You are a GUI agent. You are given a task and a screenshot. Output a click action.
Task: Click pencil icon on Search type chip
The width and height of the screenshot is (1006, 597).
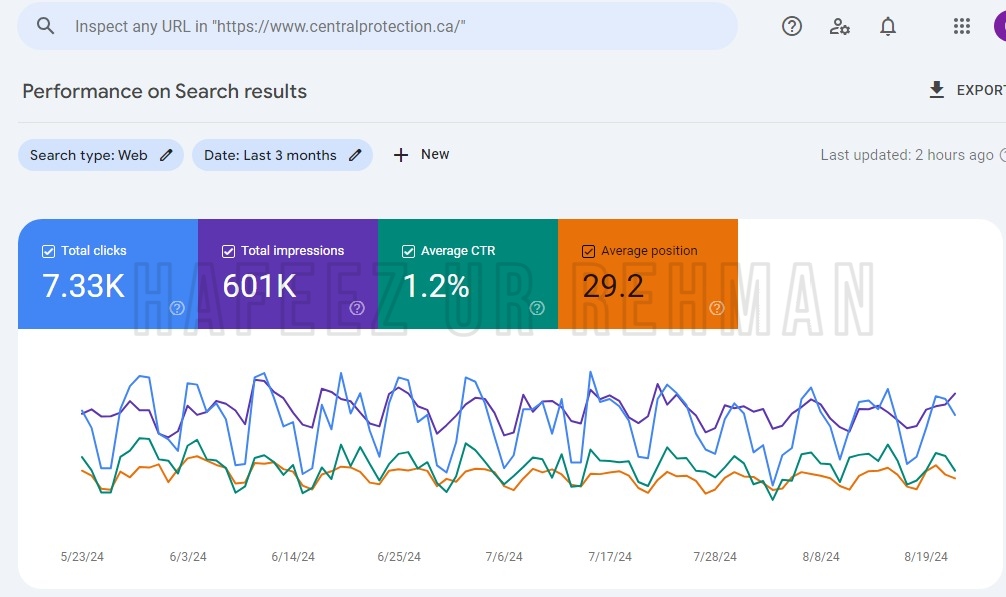(x=166, y=155)
